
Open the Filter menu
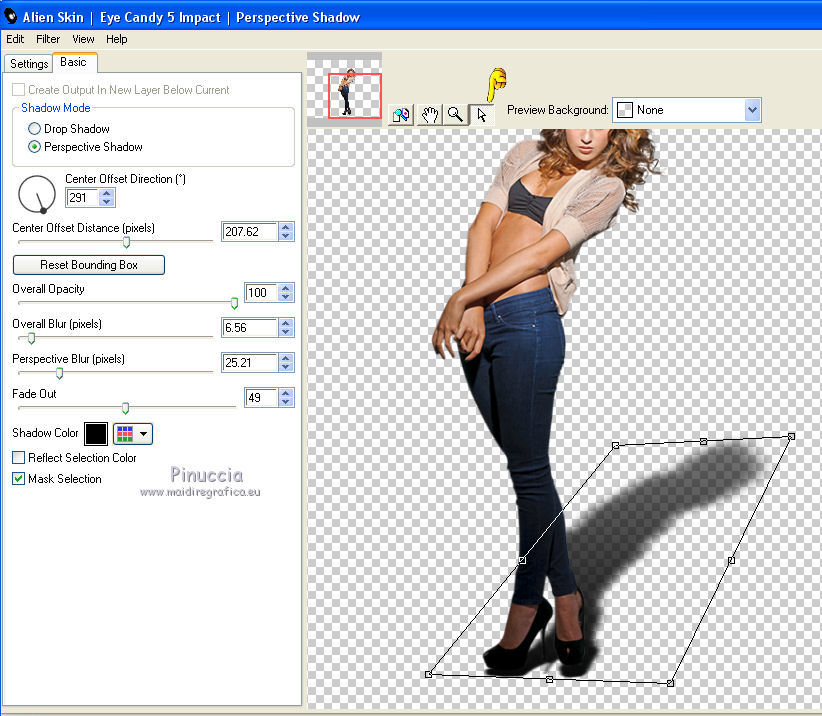48,39
